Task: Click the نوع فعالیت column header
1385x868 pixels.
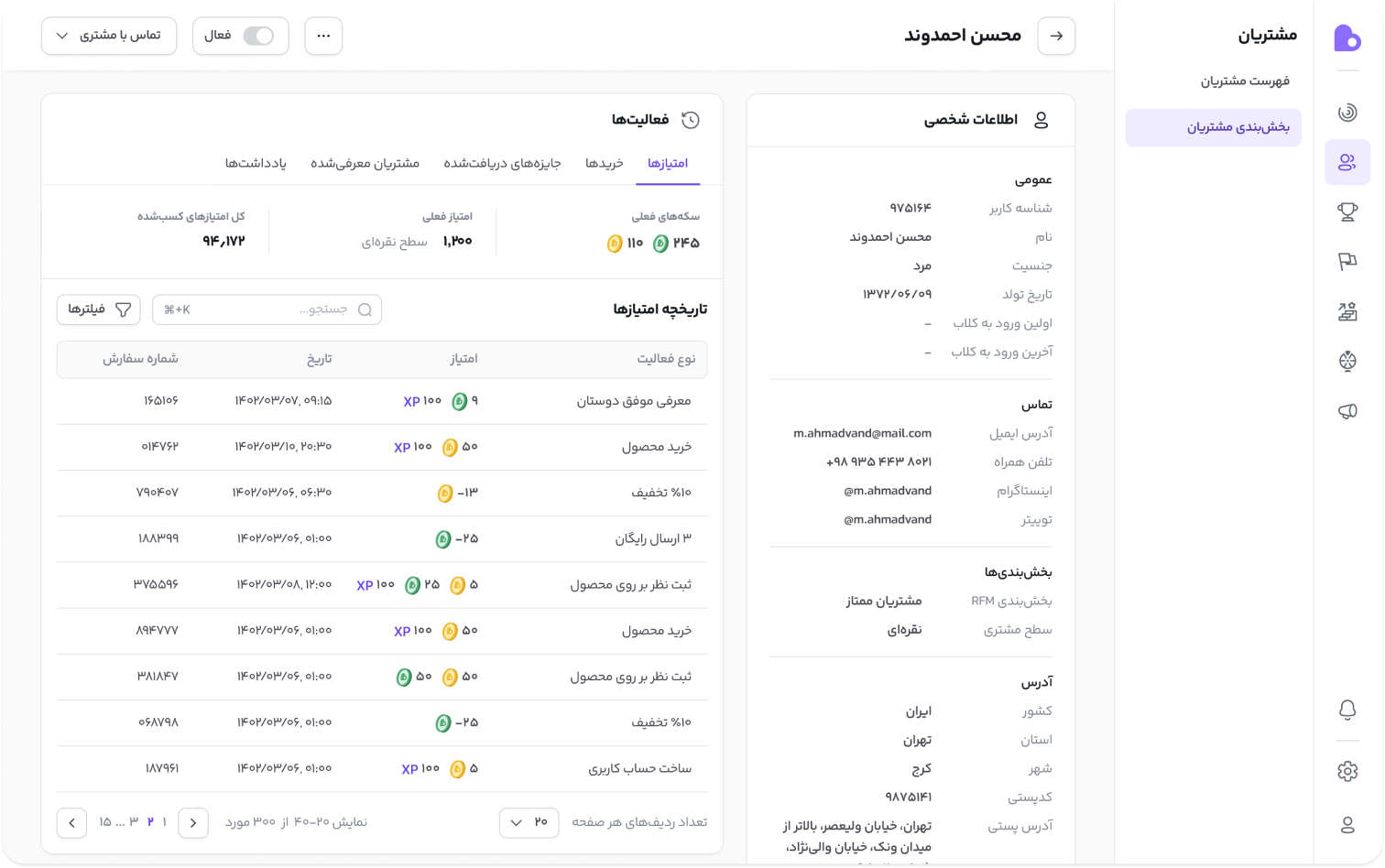Action: pyautogui.click(x=666, y=359)
